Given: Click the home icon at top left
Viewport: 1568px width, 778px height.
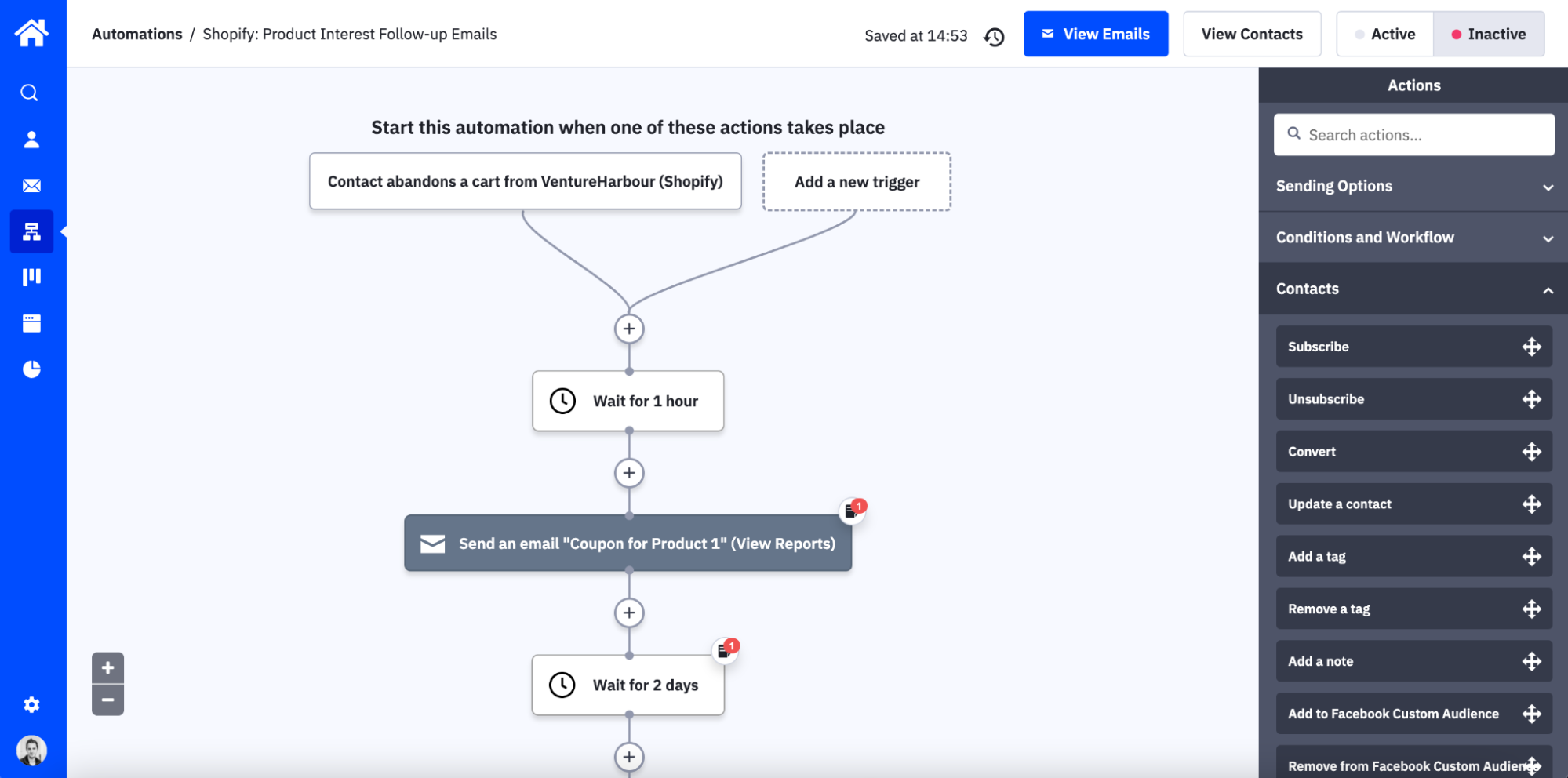Looking at the screenshot, I should (x=31, y=32).
